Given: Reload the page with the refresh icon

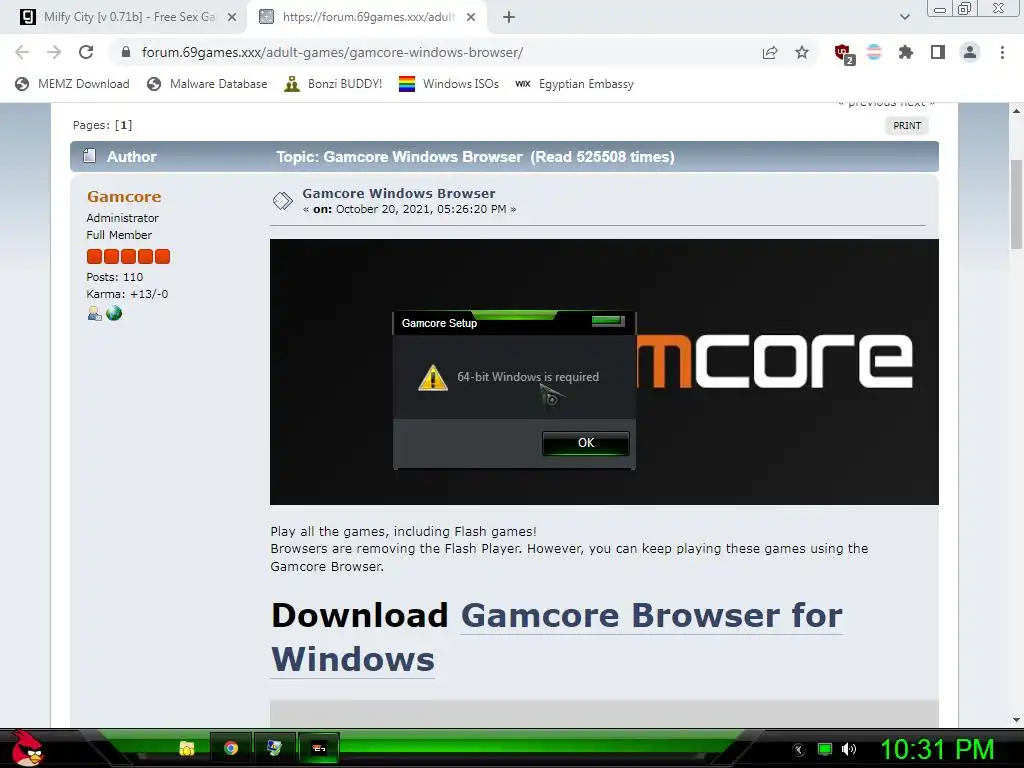Looking at the screenshot, I should tap(86, 52).
